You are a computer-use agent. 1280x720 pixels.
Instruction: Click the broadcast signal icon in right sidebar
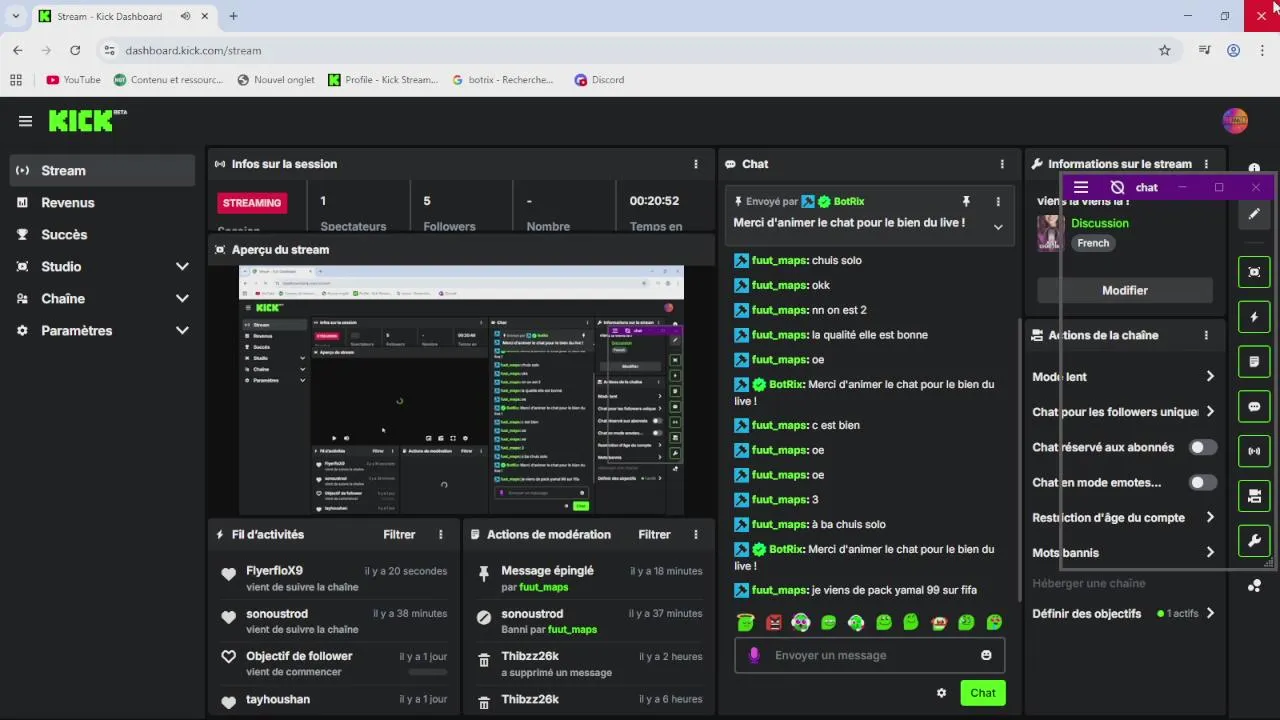(x=1254, y=451)
